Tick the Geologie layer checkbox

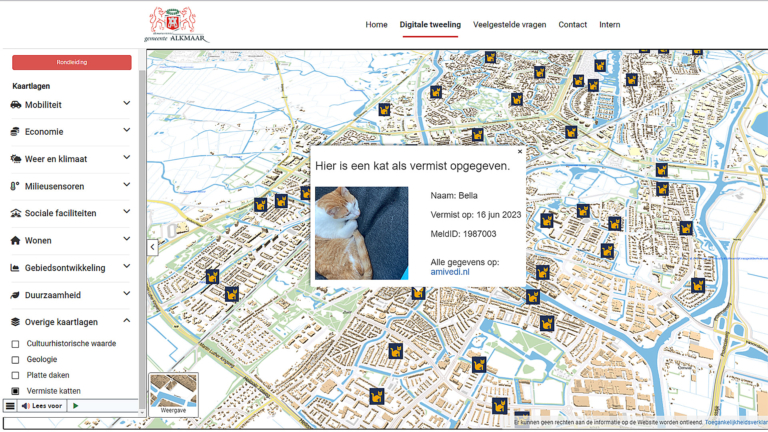15,359
